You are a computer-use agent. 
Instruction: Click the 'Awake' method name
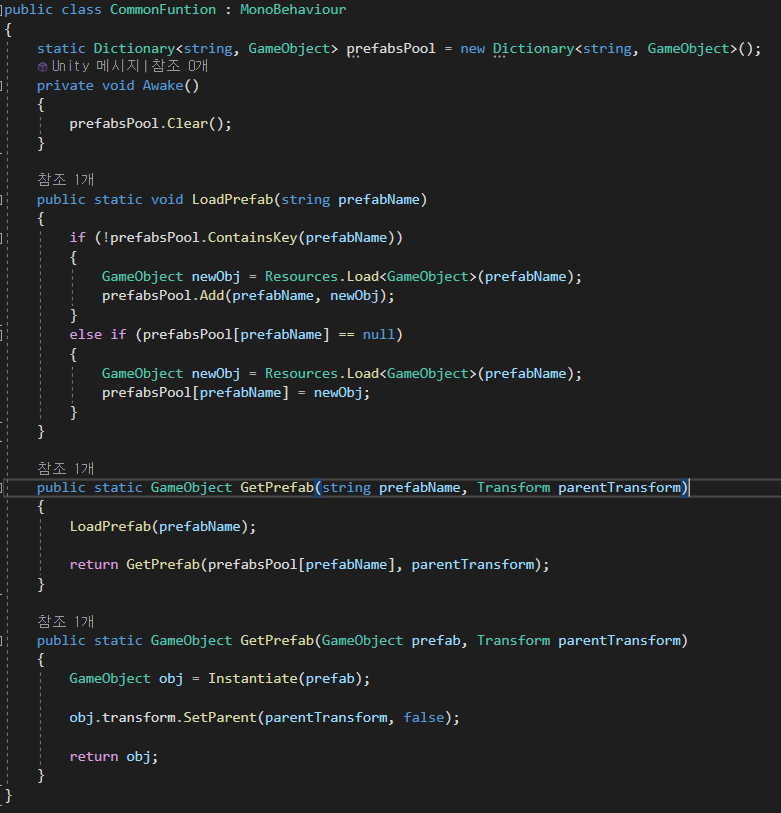(x=163, y=86)
